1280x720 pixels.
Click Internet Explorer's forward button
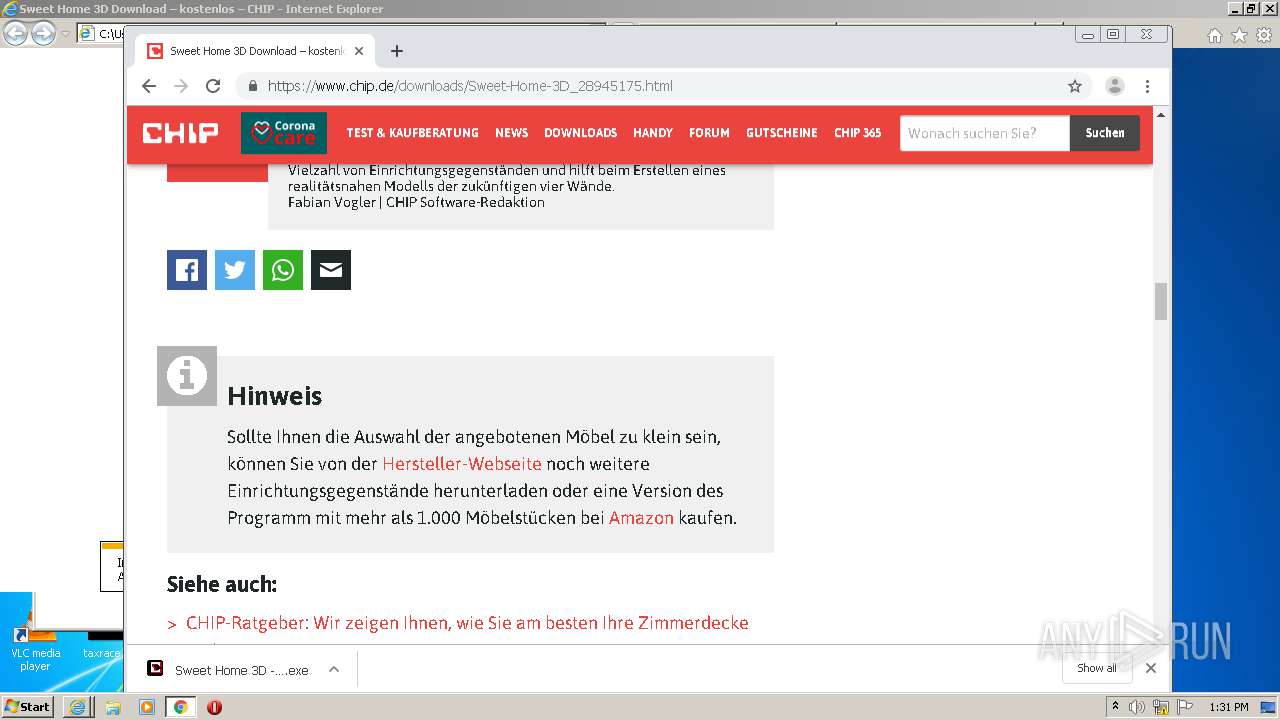43,33
